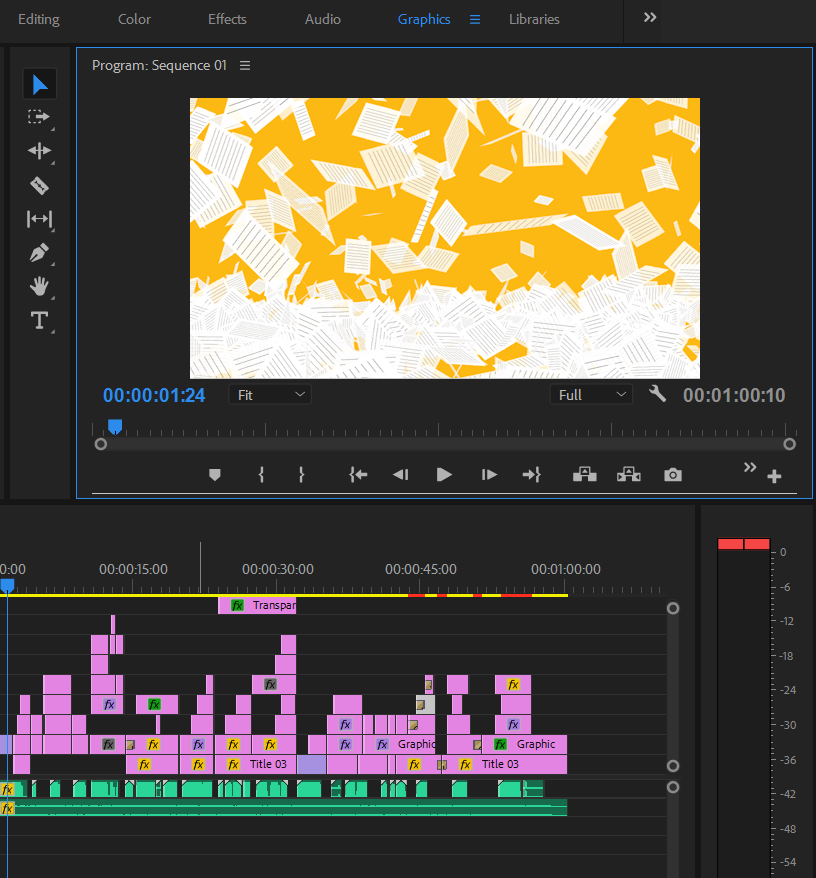816x878 pixels.
Task: Select the Selection arrow tool
Action: pos(39,84)
